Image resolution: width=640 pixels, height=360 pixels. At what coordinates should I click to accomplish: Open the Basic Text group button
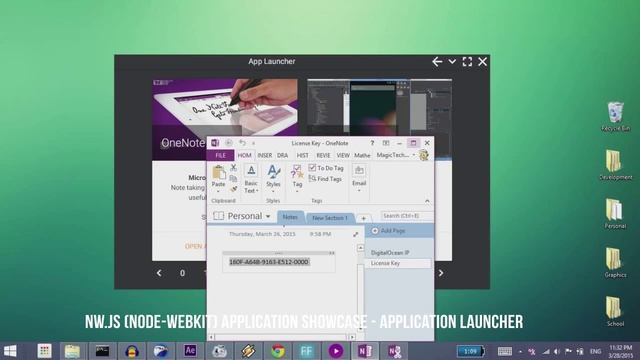(x=251, y=179)
